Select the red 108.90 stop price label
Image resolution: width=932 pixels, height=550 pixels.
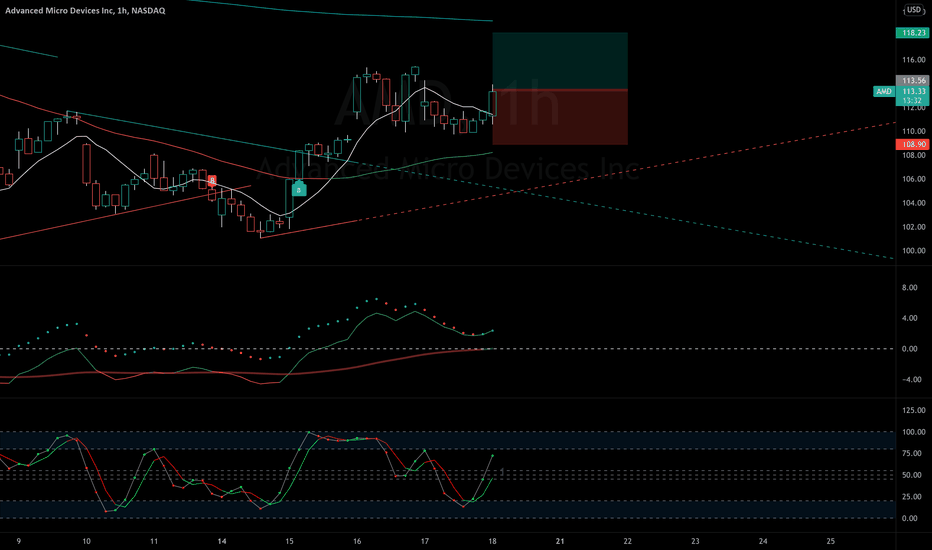pyautogui.click(x=913, y=144)
